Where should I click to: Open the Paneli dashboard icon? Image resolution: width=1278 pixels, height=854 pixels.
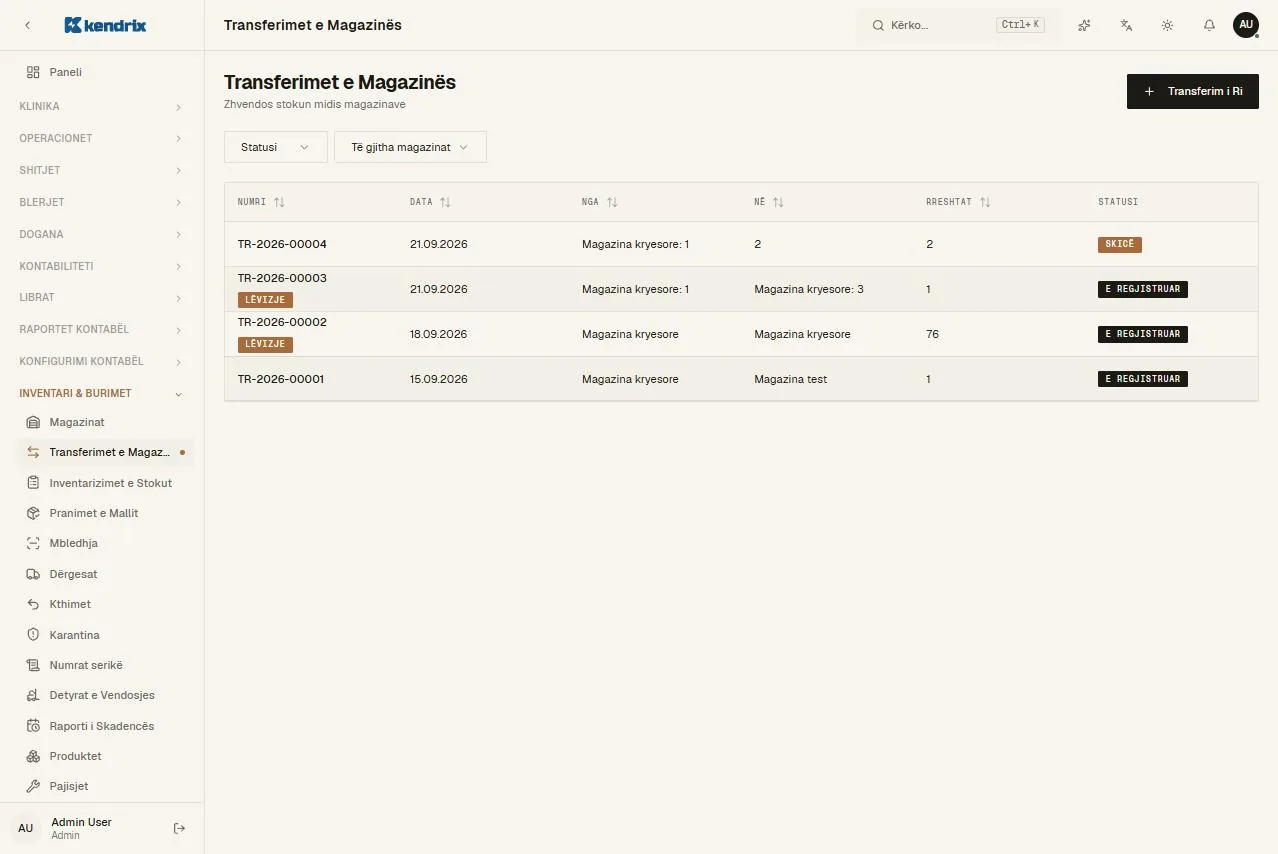[x=33, y=72]
